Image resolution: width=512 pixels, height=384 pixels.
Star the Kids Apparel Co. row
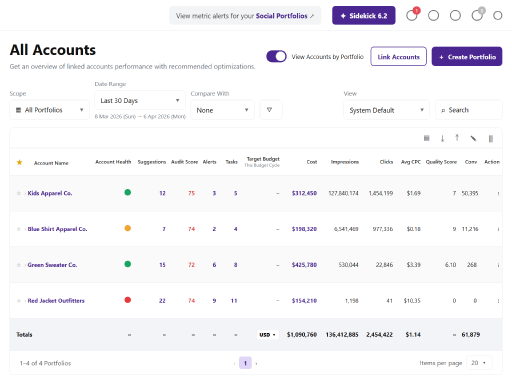click(x=19, y=193)
